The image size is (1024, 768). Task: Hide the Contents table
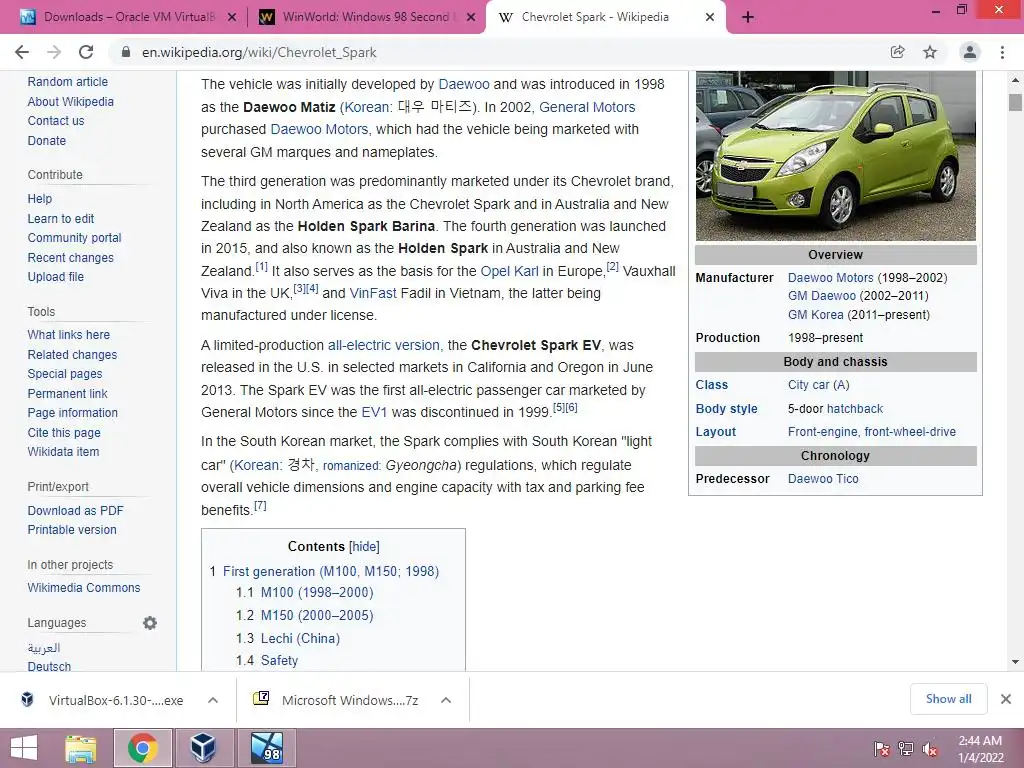tap(364, 547)
